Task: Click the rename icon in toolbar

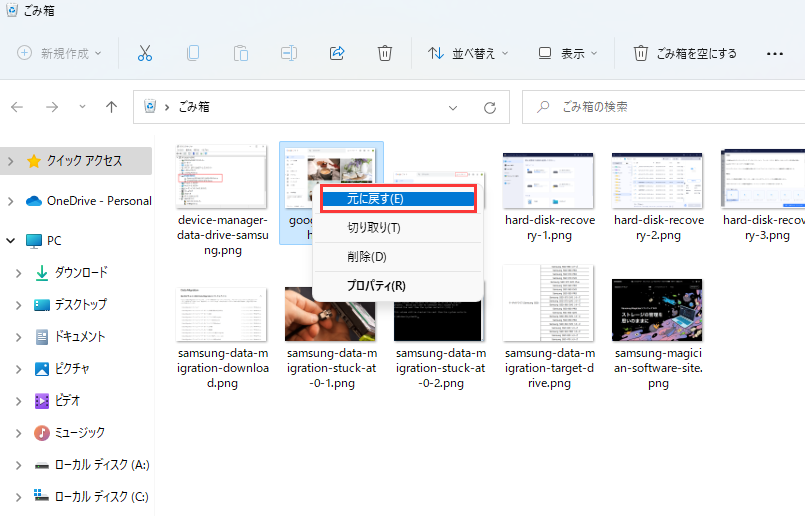Action: 289,53
